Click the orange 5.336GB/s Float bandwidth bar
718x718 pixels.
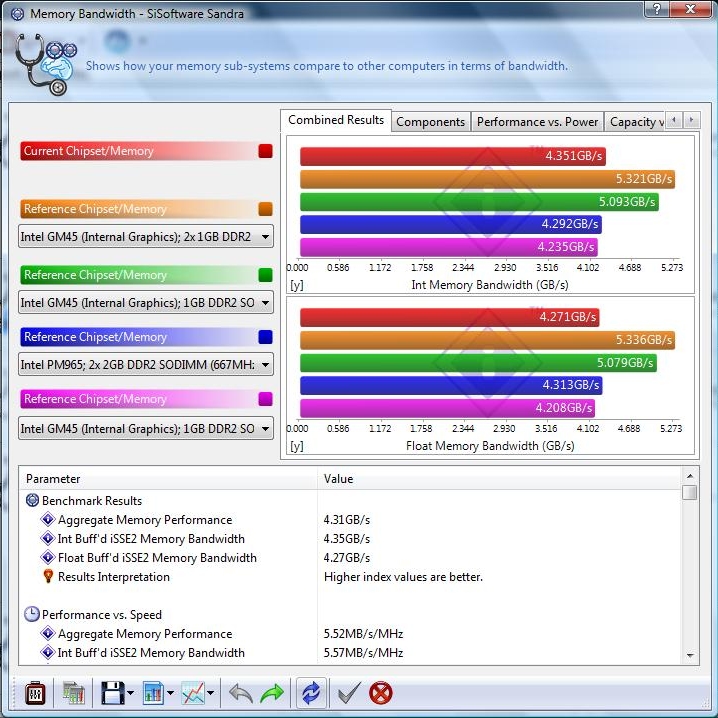[x=487, y=340]
